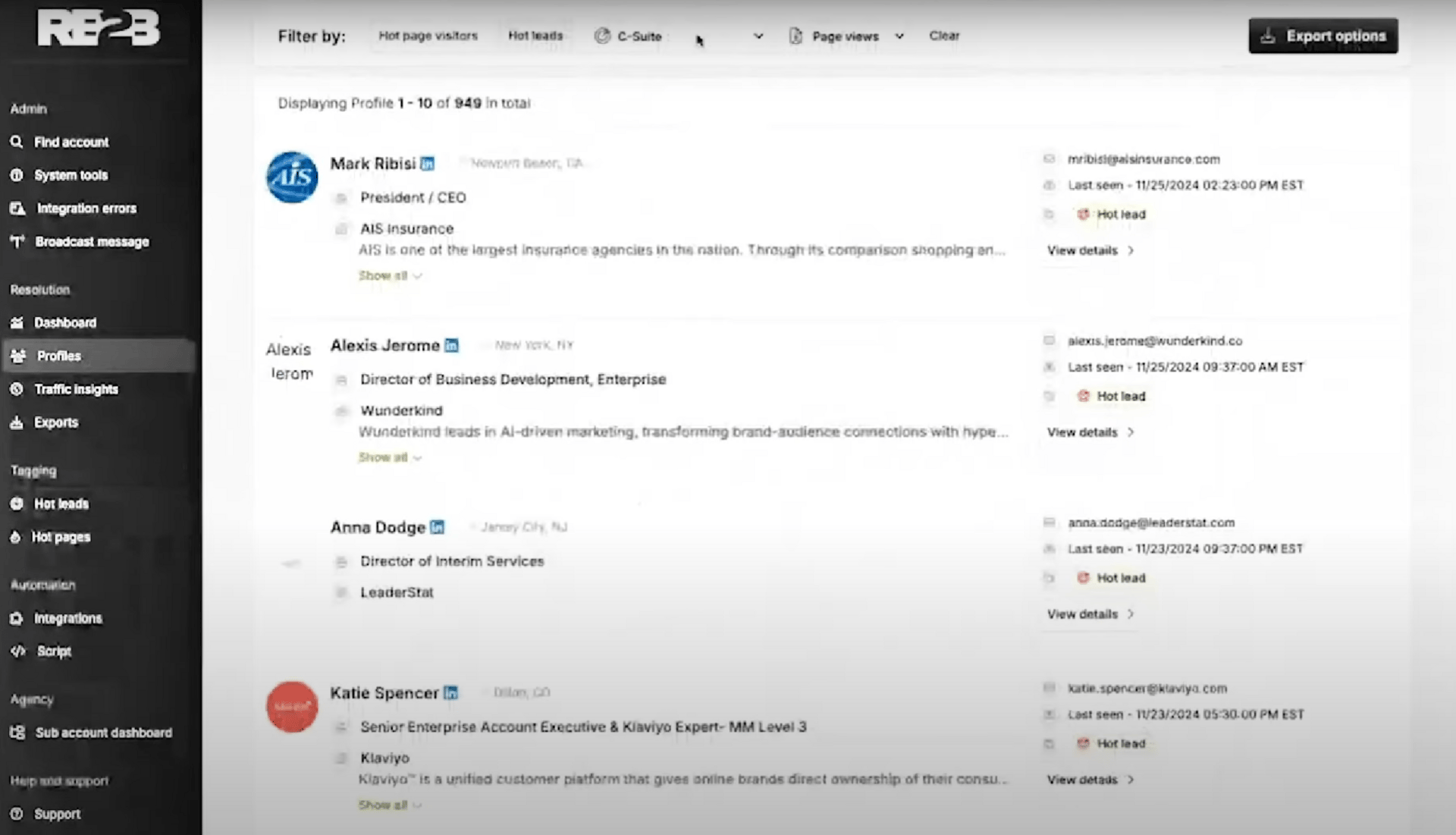Image resolution: width=1456 pixels, height=835 pixels.
Task: Clear all applied filters
Action: [944, 36]
